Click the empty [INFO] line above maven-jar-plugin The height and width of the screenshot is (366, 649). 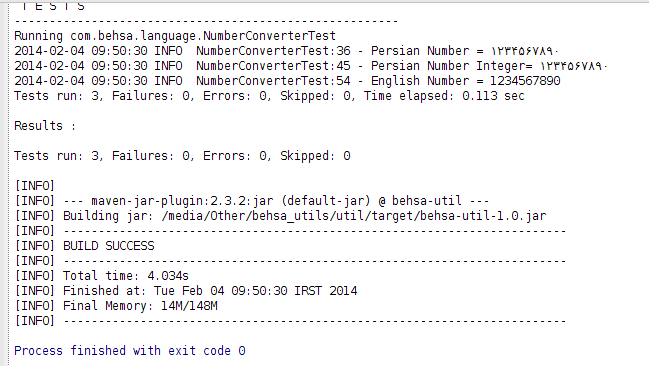click(x=34, y=186)
